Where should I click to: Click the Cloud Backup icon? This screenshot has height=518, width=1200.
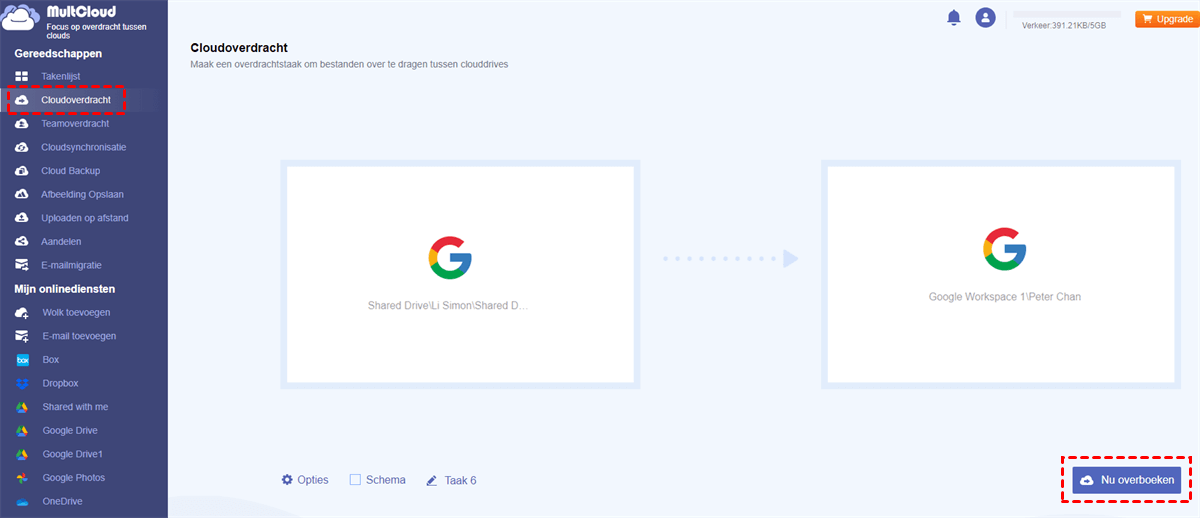(22, 171)
